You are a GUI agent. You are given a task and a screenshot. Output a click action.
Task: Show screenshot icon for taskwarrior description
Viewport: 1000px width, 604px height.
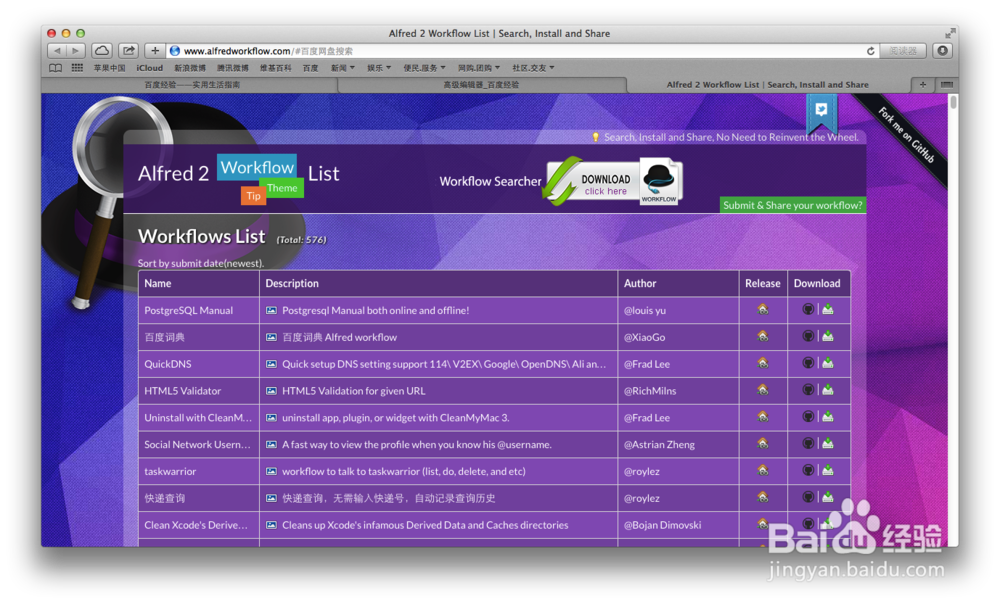click(x=271, y=471)
